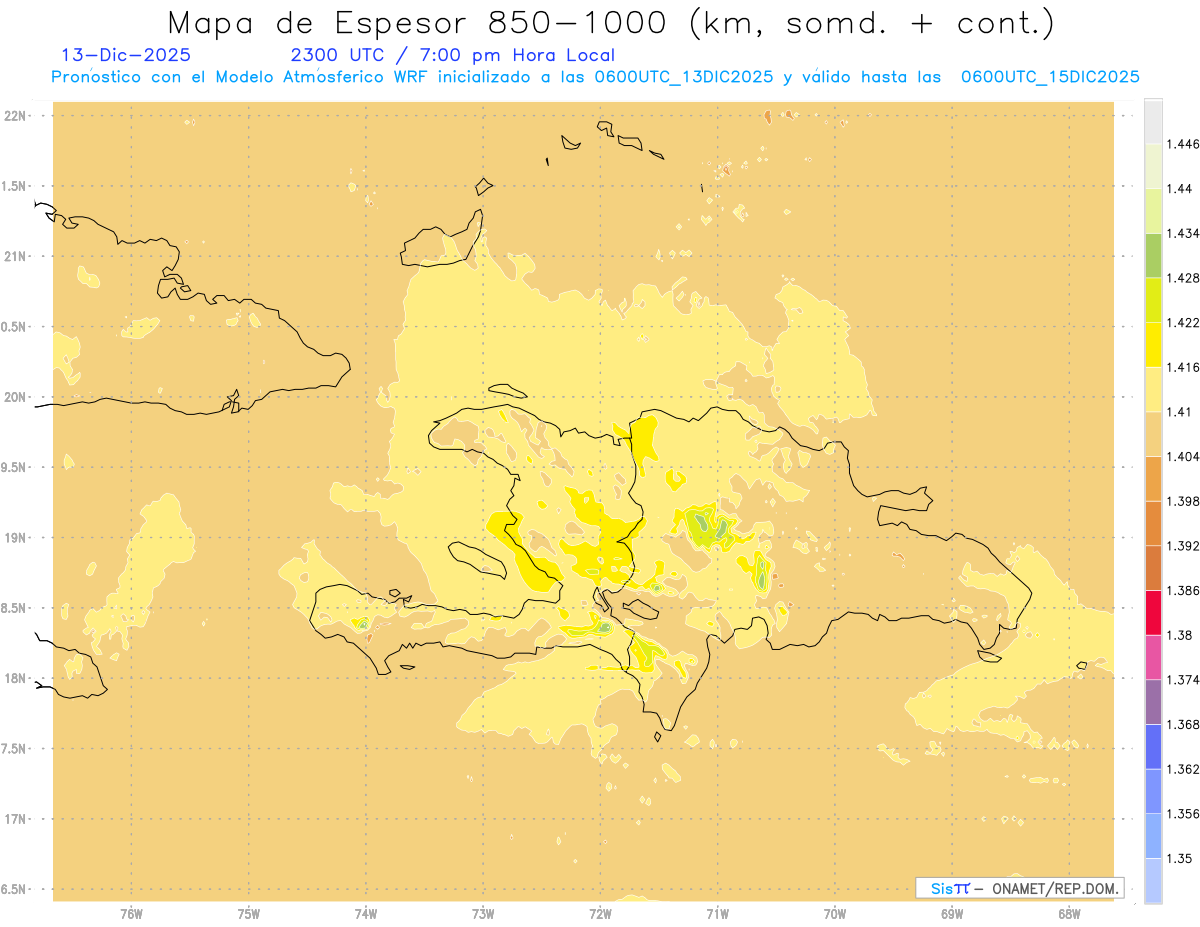Select the gray color swatch above 1.446
Image resolution: width=1200 pixels, height=927 pixels.
pyautogui.click(x=1153, y=121)
